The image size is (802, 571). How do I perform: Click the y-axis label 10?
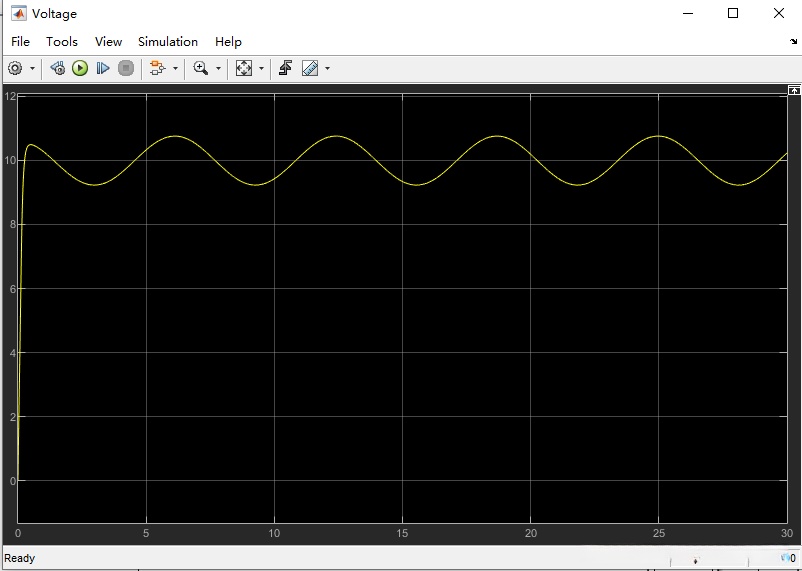[10, 160]
